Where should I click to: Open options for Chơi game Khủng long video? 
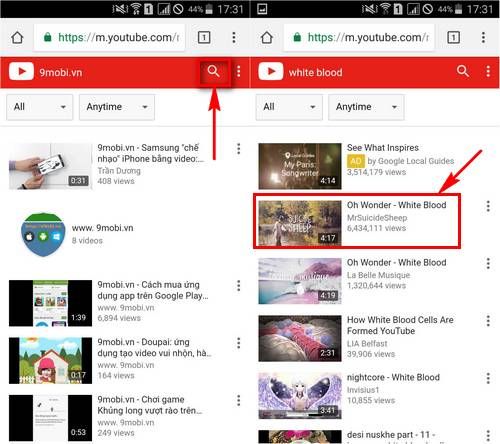click(239, 400)
